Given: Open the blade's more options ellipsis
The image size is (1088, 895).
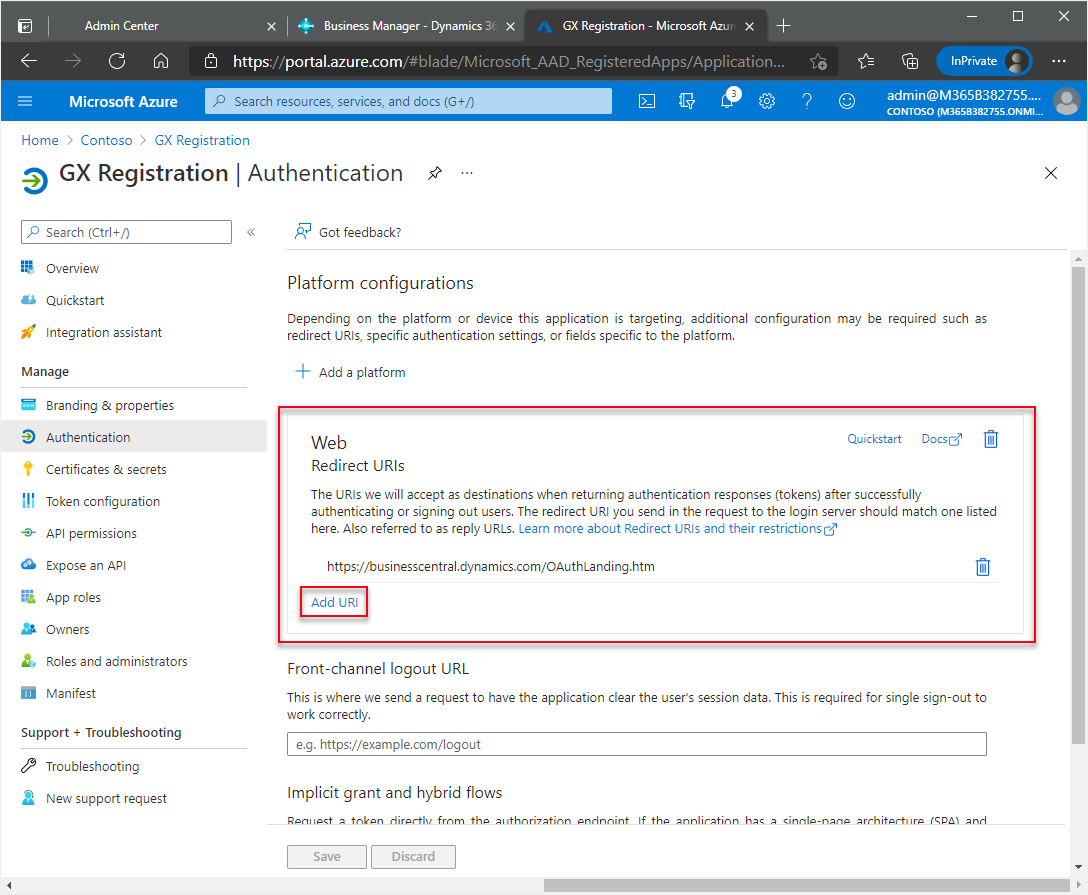Looking at the screenshot, I should pyautogui.click(x=467, y=173).
